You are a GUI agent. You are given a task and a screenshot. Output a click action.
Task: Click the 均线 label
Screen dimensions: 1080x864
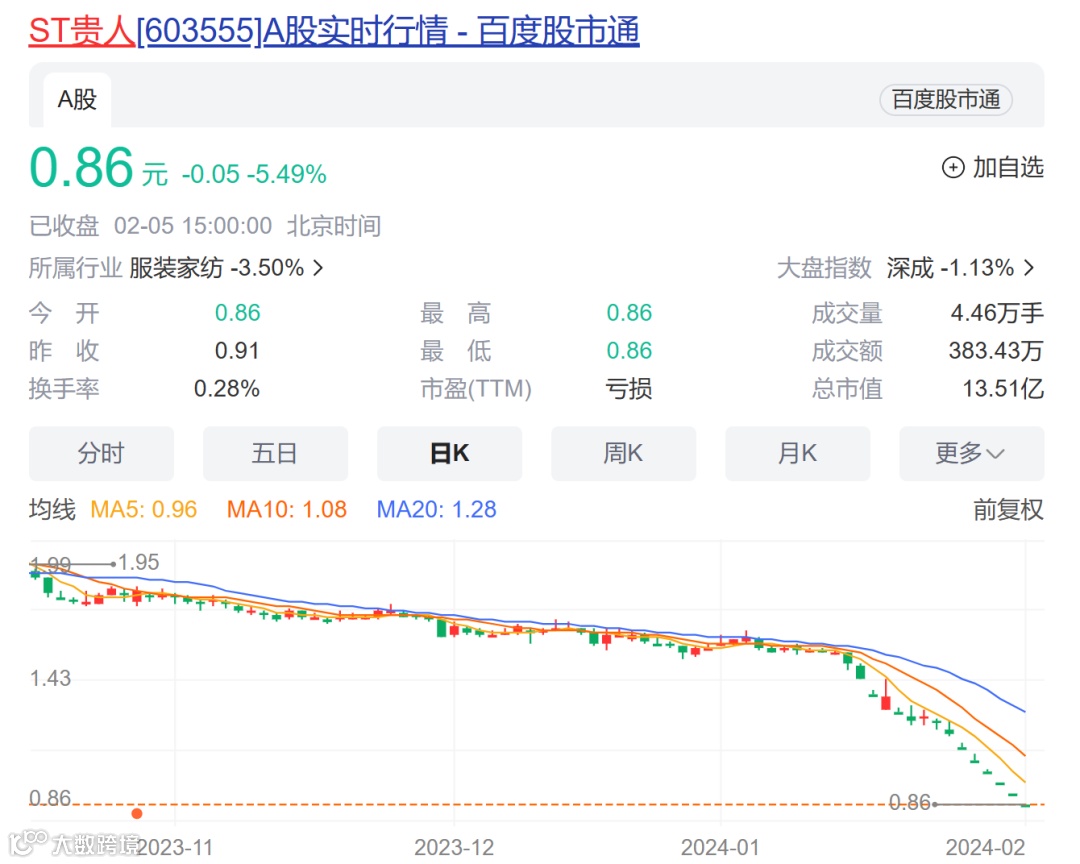[52, 510]
